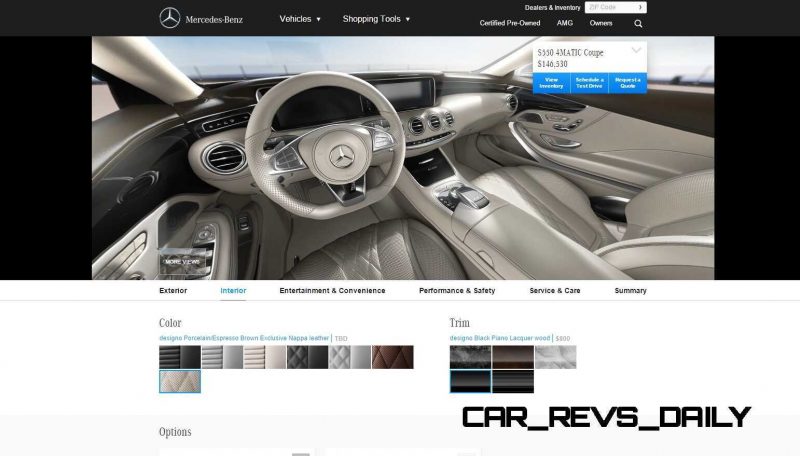This screenshot has width=800, height=456.
Task: Select the Interior tab
Action: click(233, 291)
